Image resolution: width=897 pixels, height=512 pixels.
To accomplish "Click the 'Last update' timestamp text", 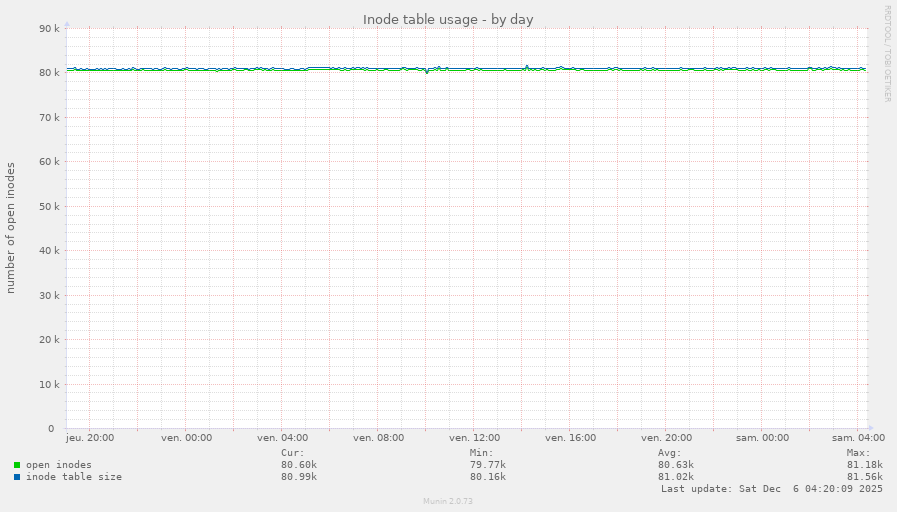I will coord(772,489).
